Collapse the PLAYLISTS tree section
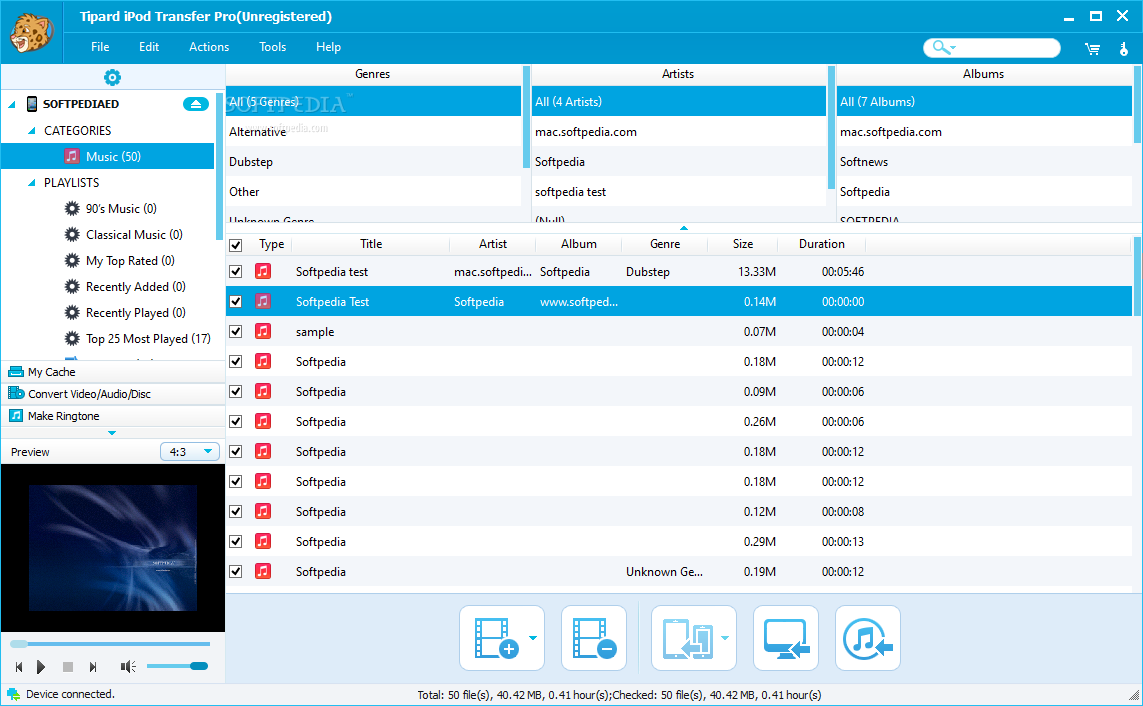Image resolution: width=1143 pixels, height=706 pixels. pyautogui.click(x=31, y=183)
